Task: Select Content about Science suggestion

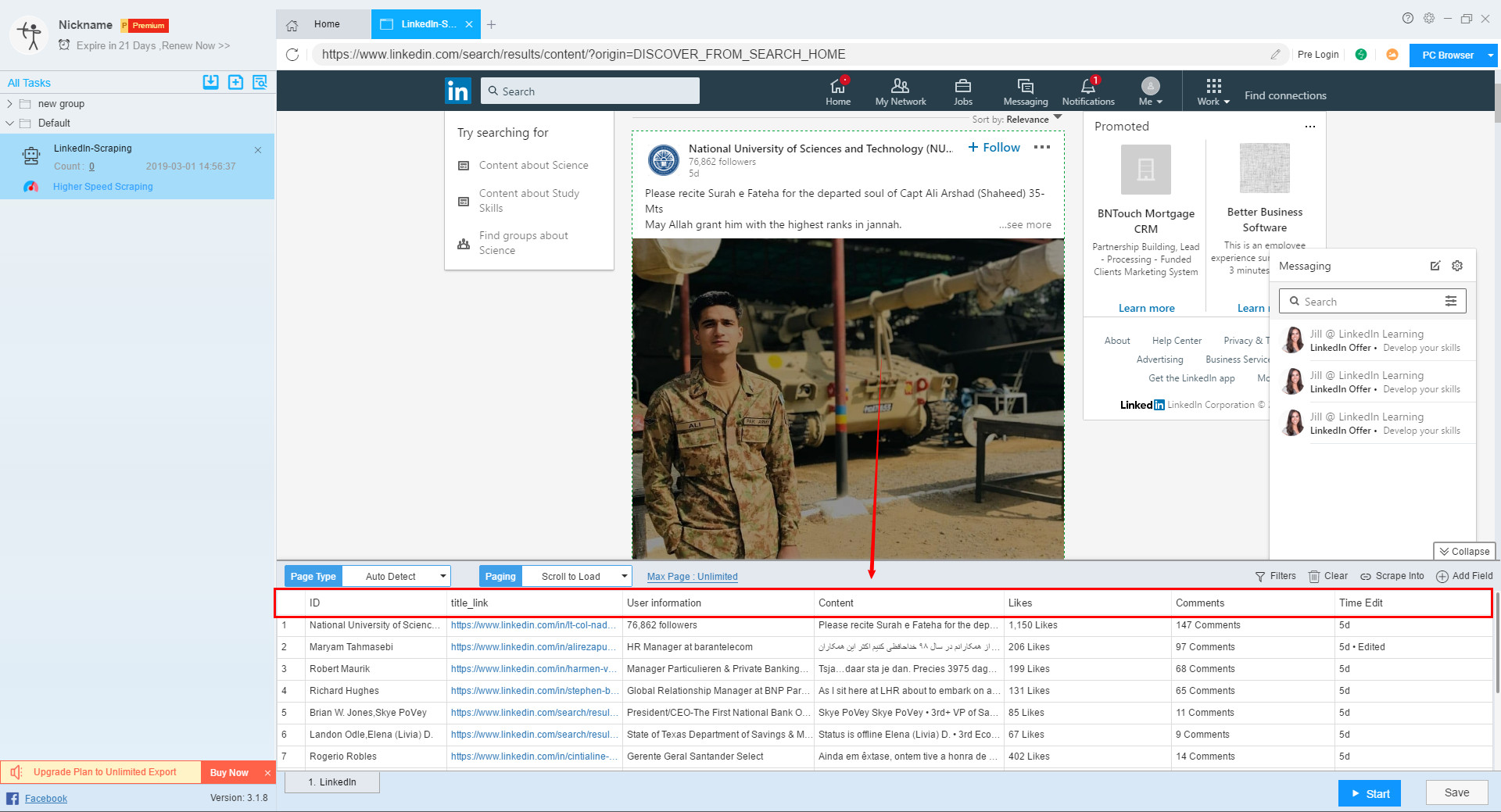Action: tap(534, 165)
